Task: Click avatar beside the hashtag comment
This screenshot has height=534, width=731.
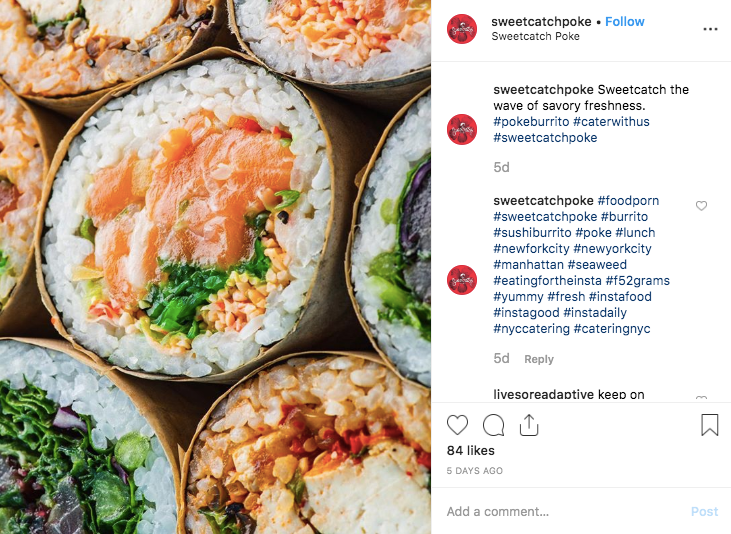Action: click(x=462, y=280)
